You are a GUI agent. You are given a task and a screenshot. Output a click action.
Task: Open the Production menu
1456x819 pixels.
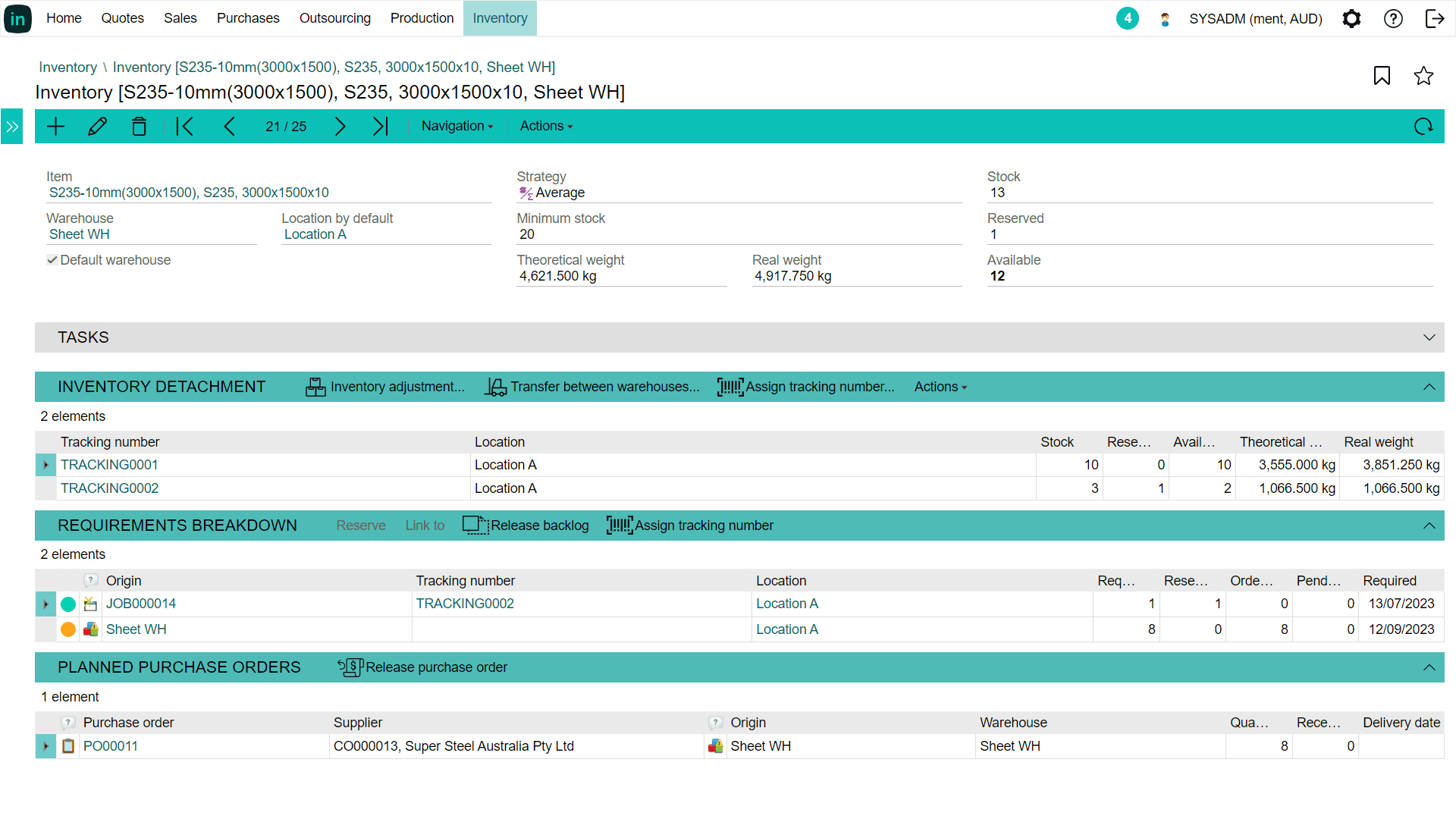click(422, 18)
